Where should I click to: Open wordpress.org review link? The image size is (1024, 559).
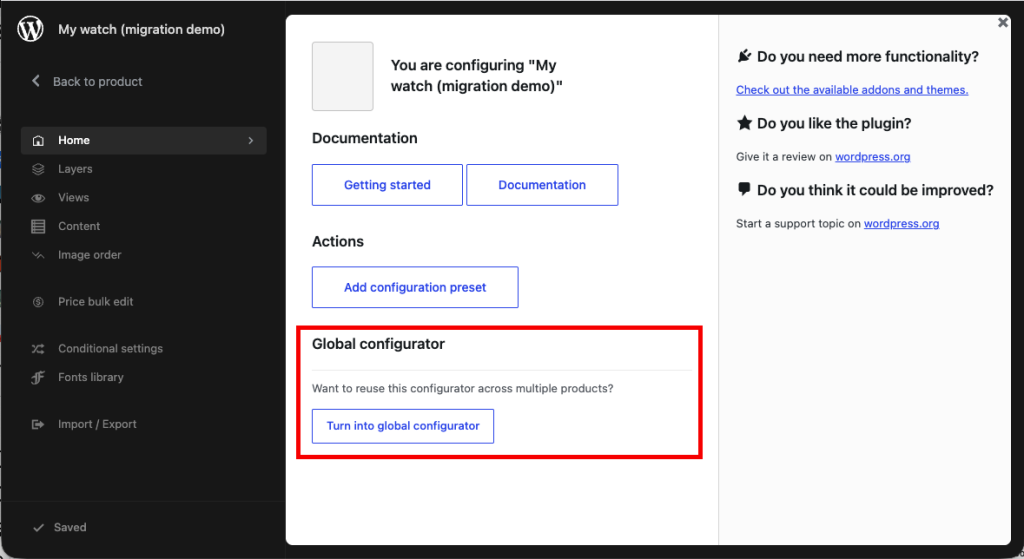tap(872, 157)
